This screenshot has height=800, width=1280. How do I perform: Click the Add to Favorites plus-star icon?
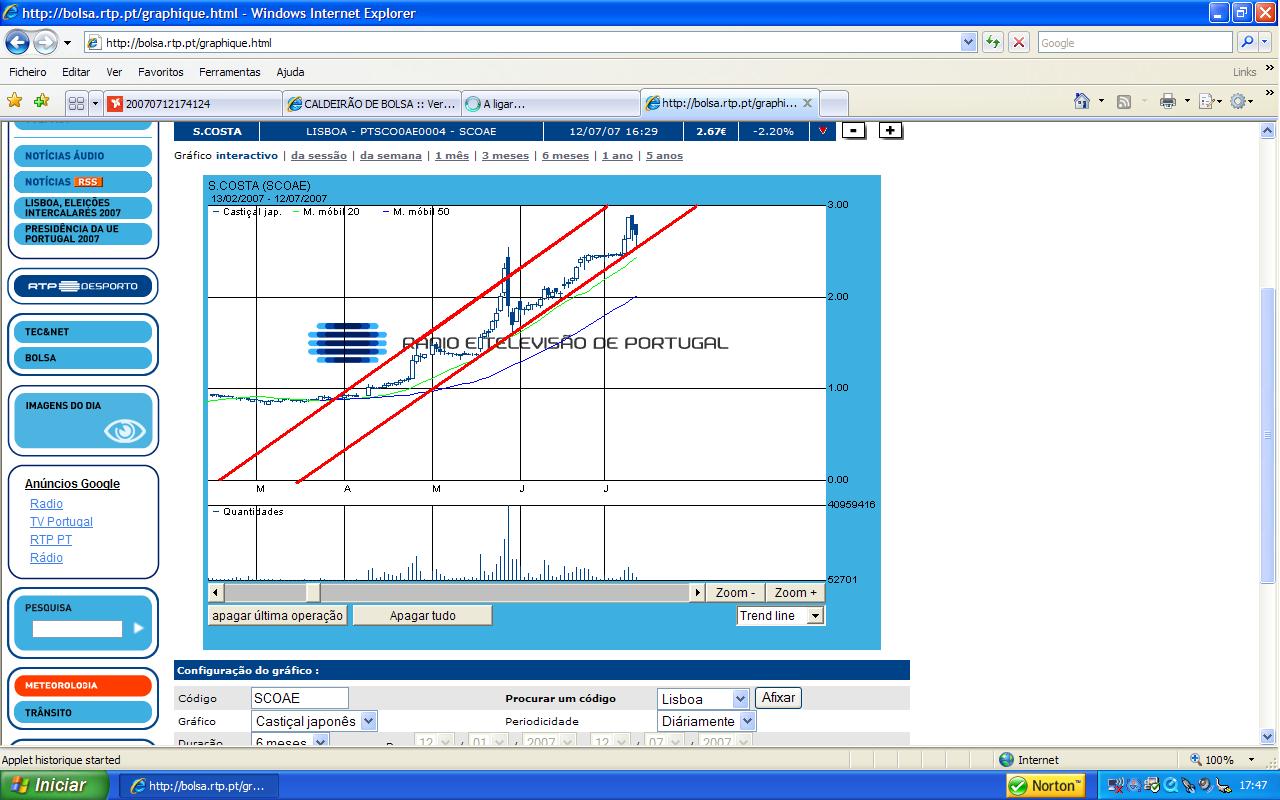(x=41, y=101)
